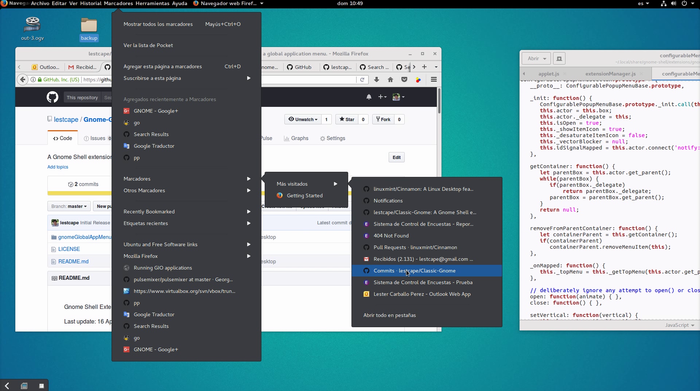Click the downloads arrow icon in Firefox
This screenshot has height=391, width=700.
(x=376, y=79)
